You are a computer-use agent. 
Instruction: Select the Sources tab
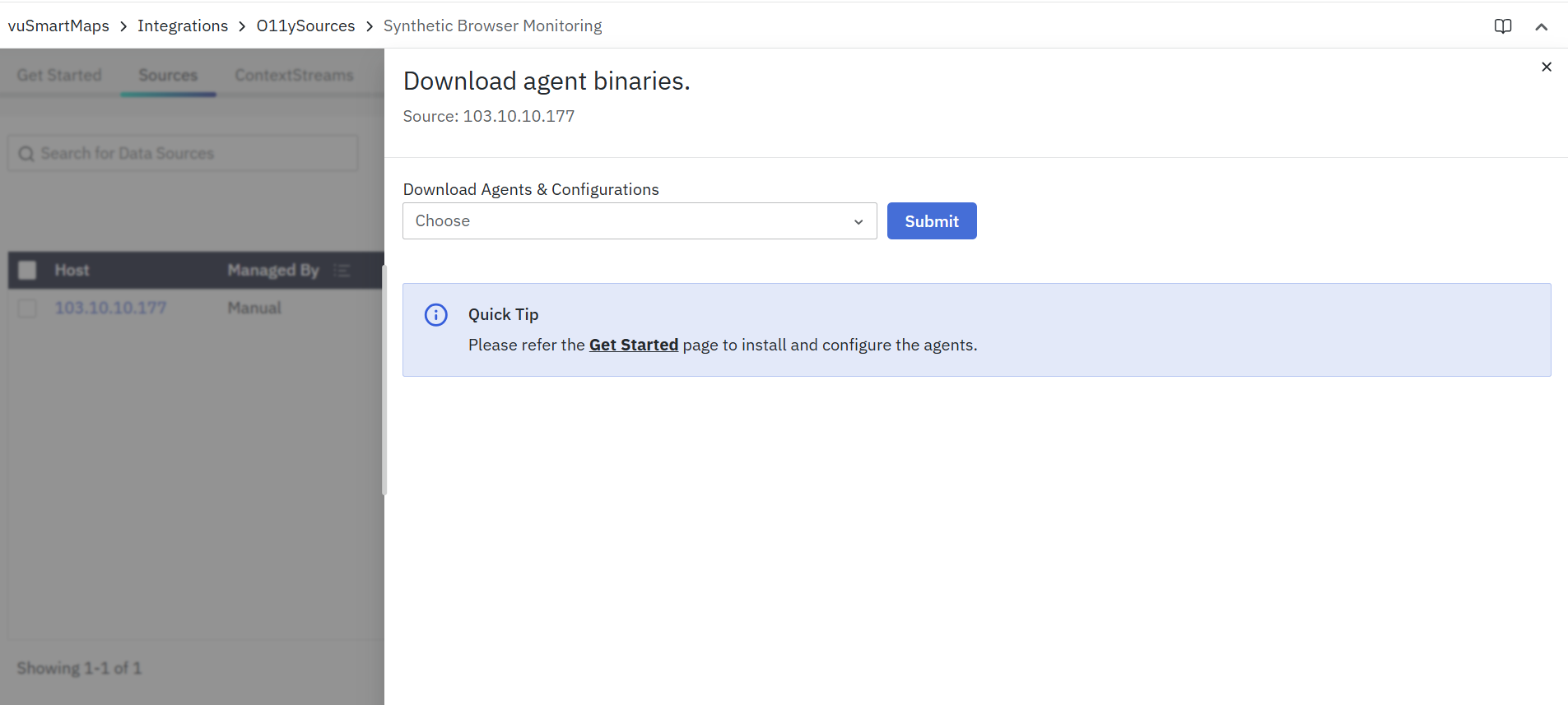(168, 75)
